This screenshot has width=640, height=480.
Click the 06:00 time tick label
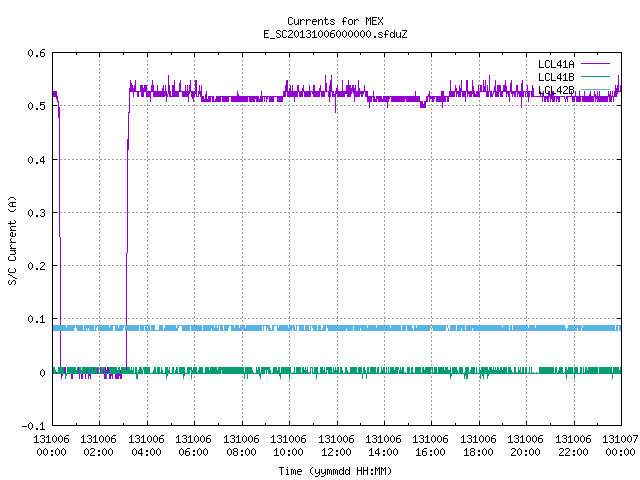[x=193, y=452]
